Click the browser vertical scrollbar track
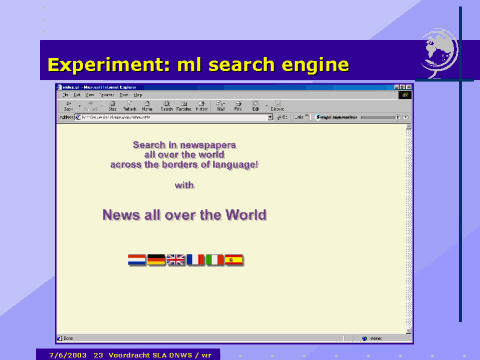The width and height of the screenshot is (480, 360). click(x=409, y=229)
